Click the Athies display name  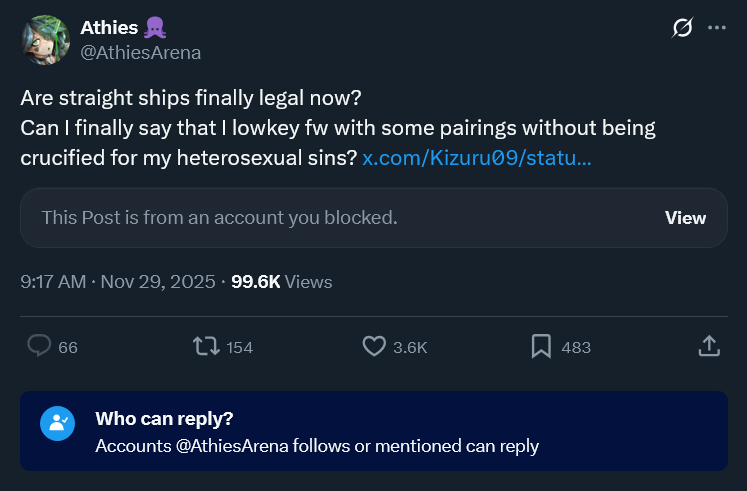coord(109,28)
